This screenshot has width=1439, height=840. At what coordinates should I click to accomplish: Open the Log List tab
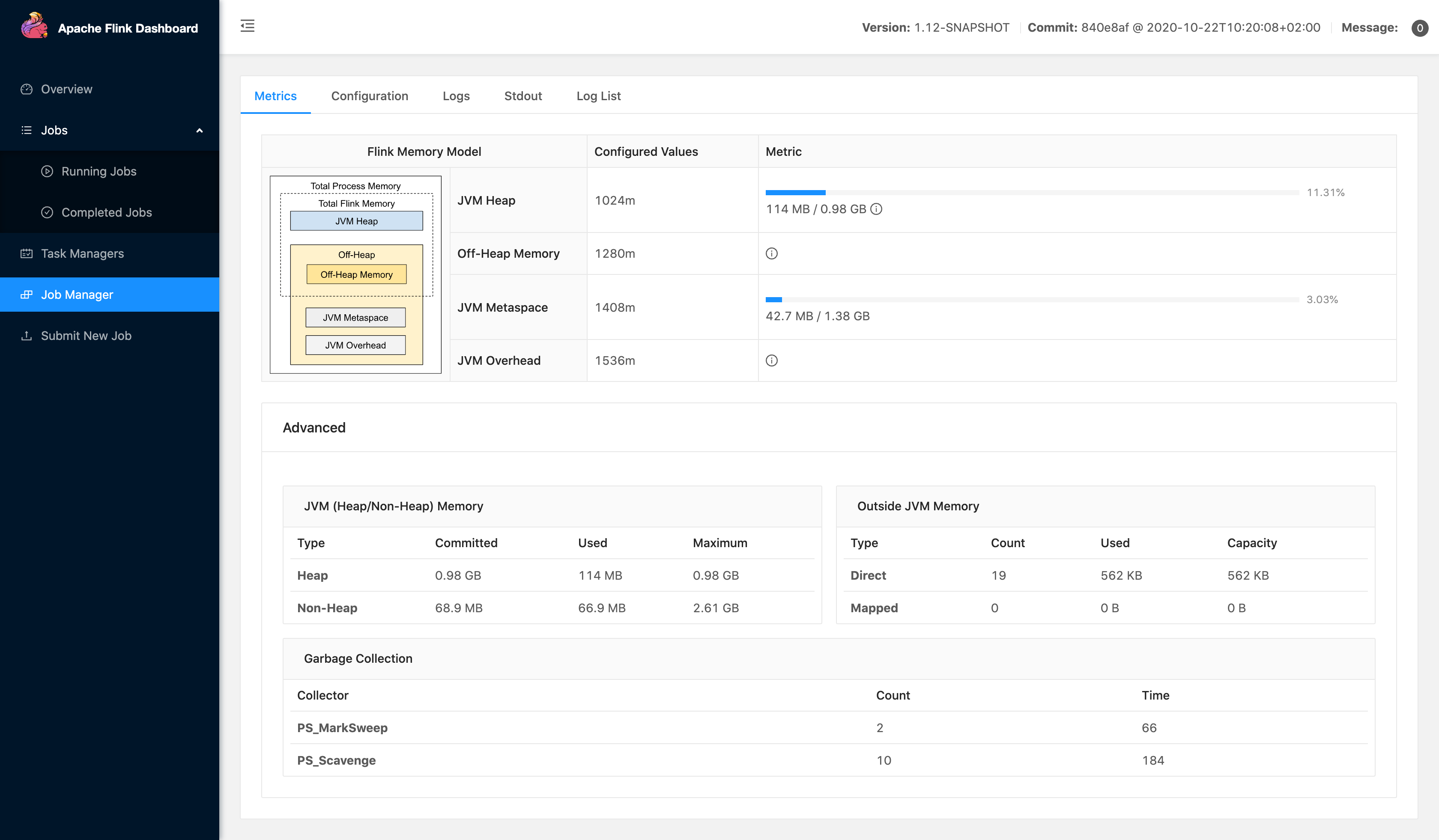598,96
